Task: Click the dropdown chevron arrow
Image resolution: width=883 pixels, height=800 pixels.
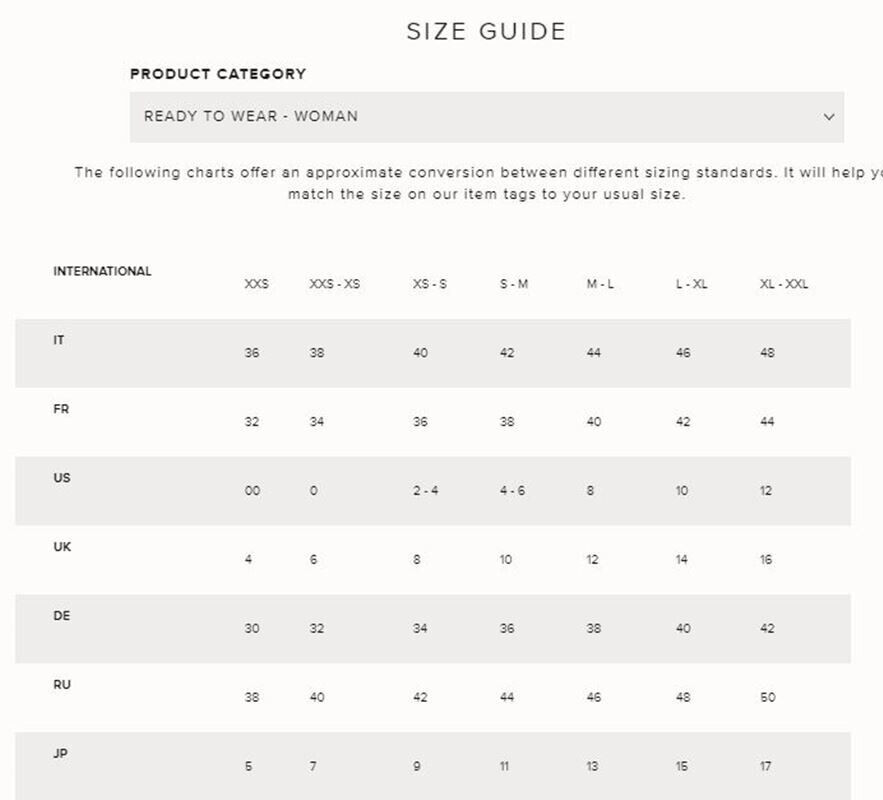Action: pos(828,117)
